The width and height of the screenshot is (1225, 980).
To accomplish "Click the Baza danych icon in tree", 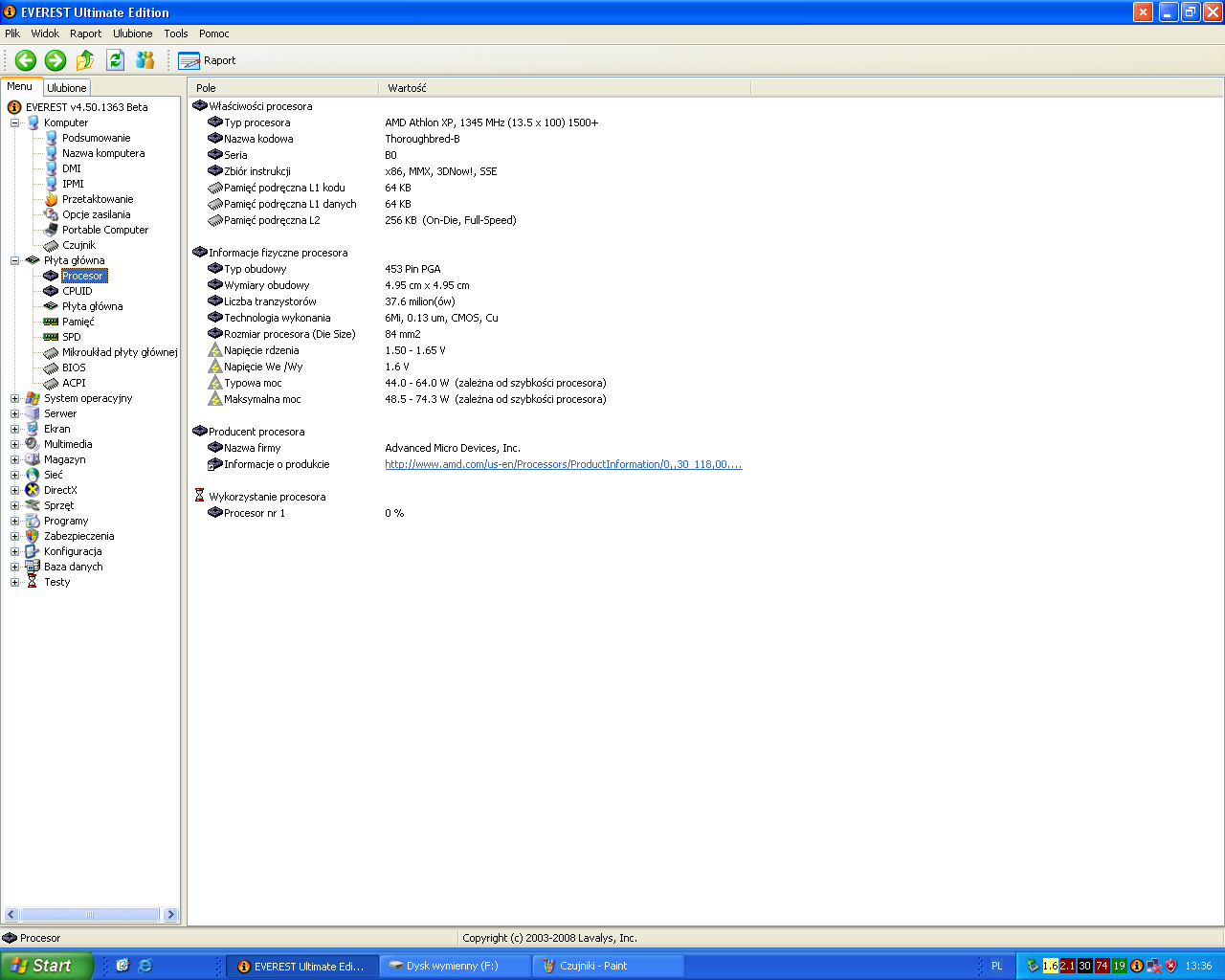I will (x=33, y=567).
